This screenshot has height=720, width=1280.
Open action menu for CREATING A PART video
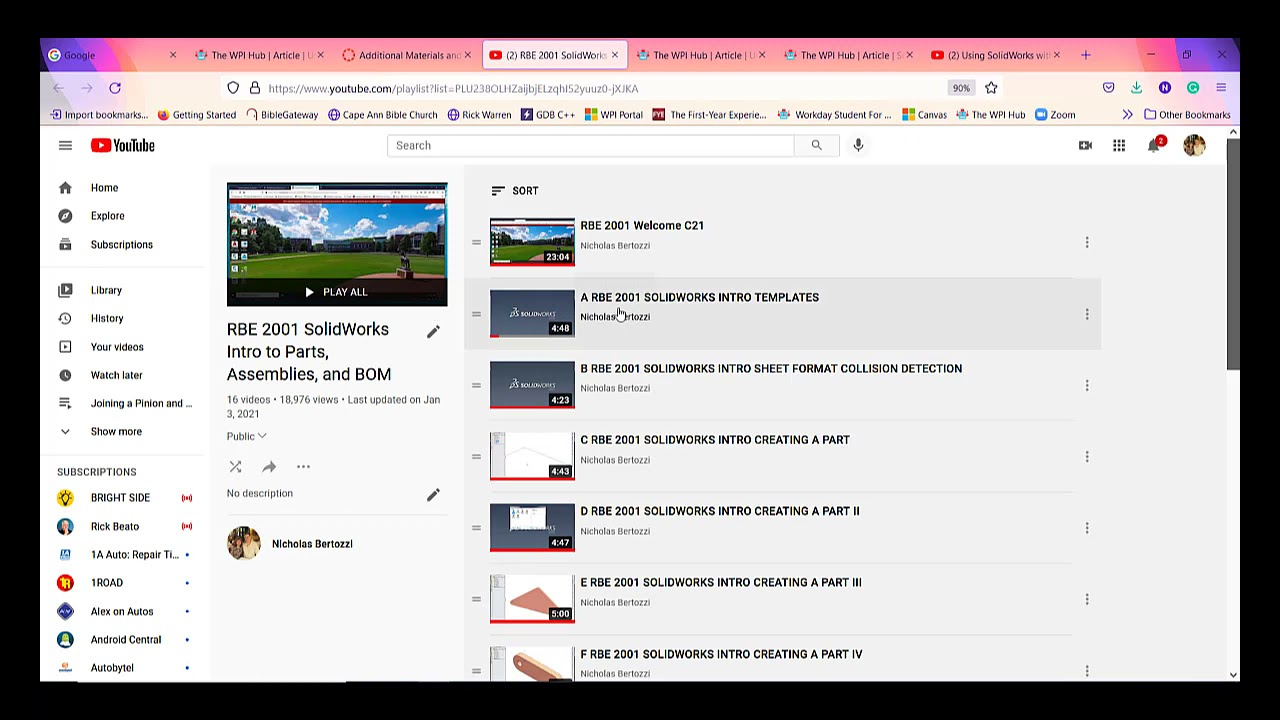[1087, 457]
